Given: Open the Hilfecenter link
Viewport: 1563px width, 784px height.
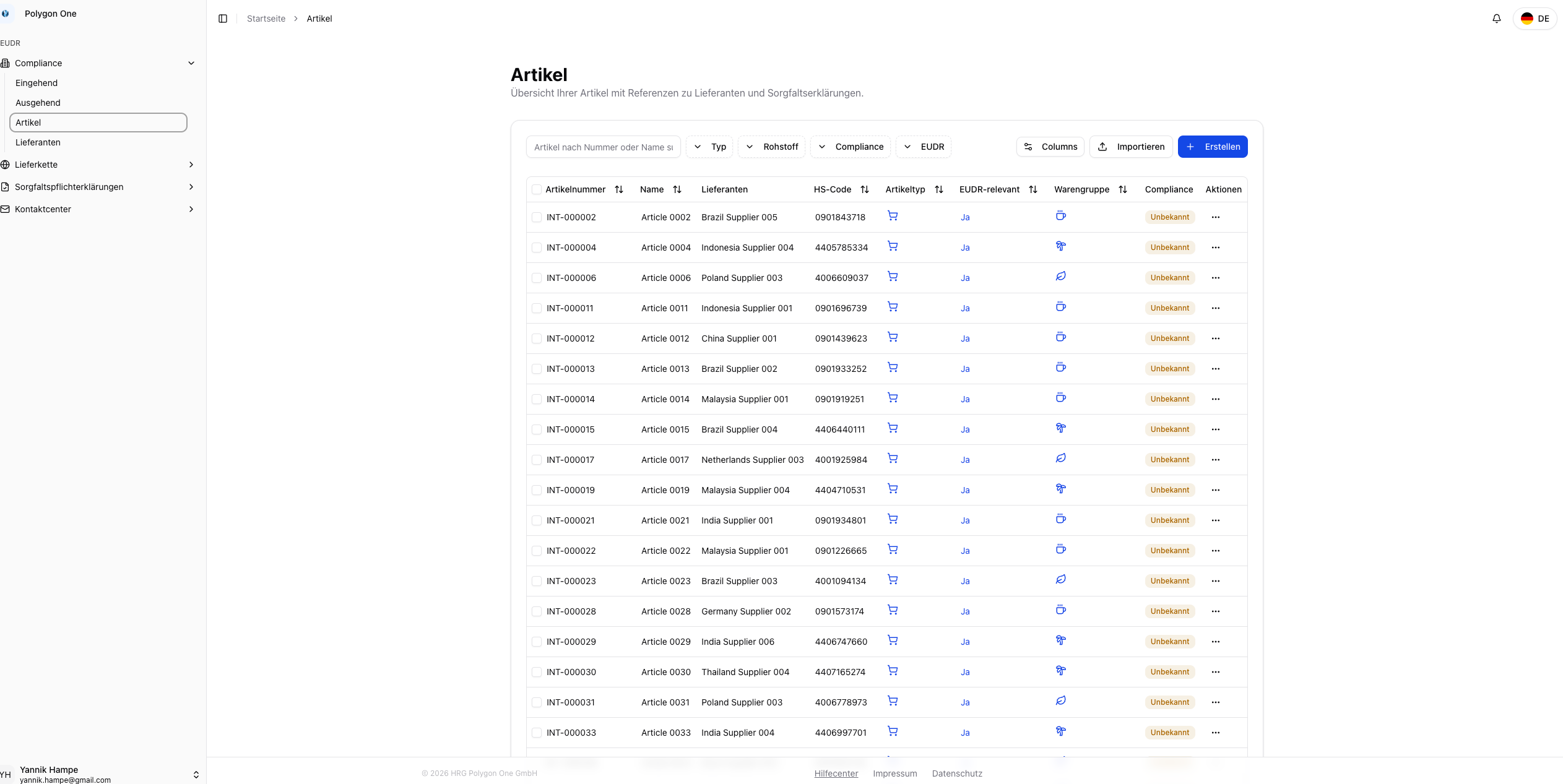Looking at the screenshot, I should [x=836, y=773].
